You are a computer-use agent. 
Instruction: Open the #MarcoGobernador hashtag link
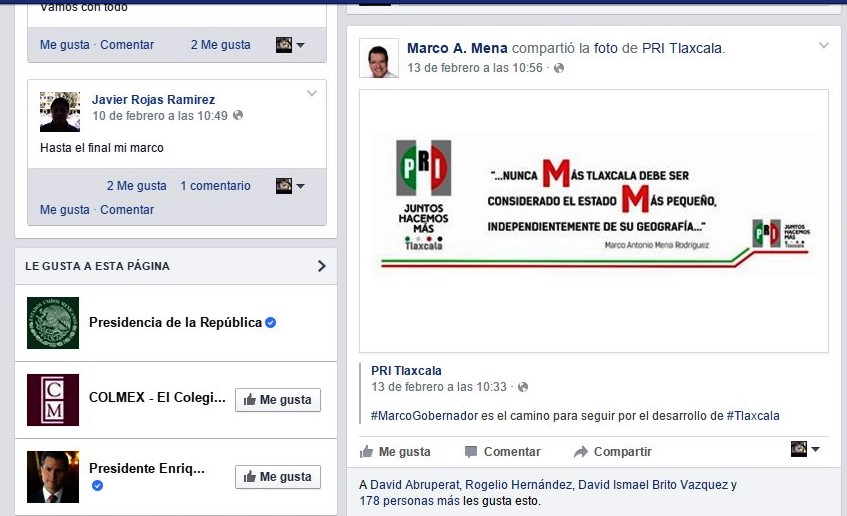(x=424, y=416)
